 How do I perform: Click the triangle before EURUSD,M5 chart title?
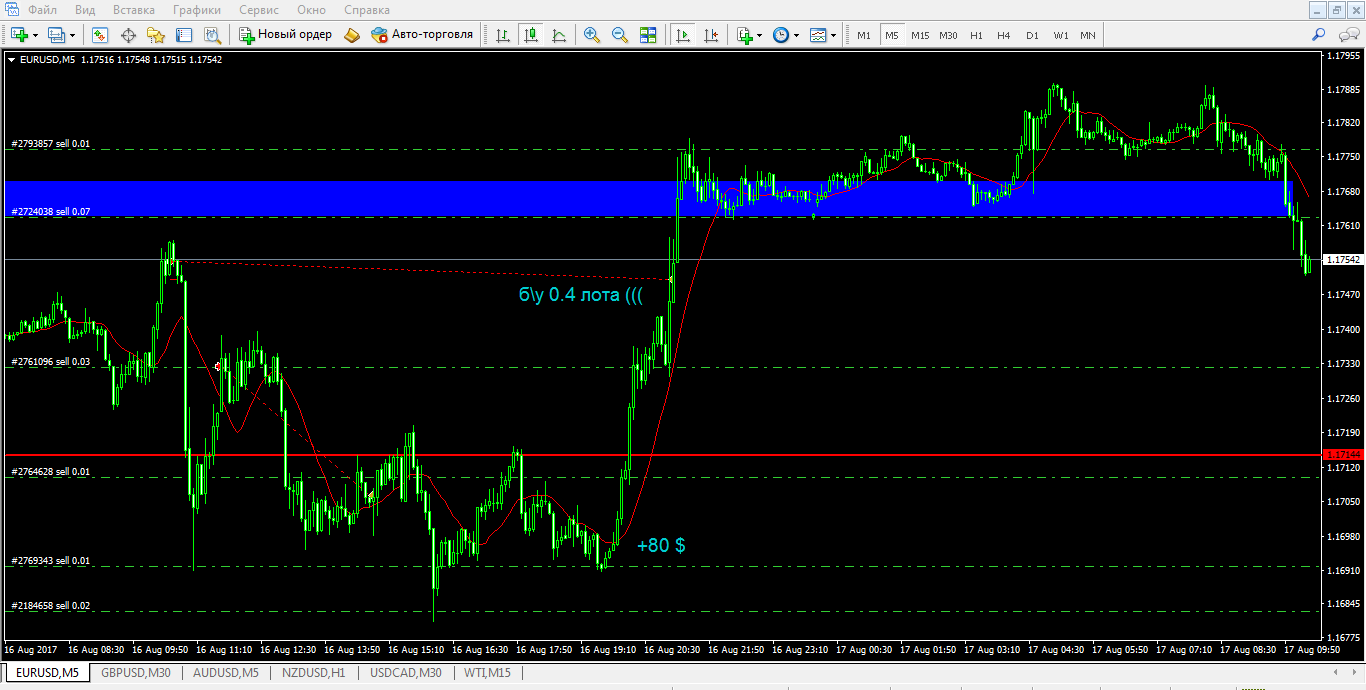12,60
